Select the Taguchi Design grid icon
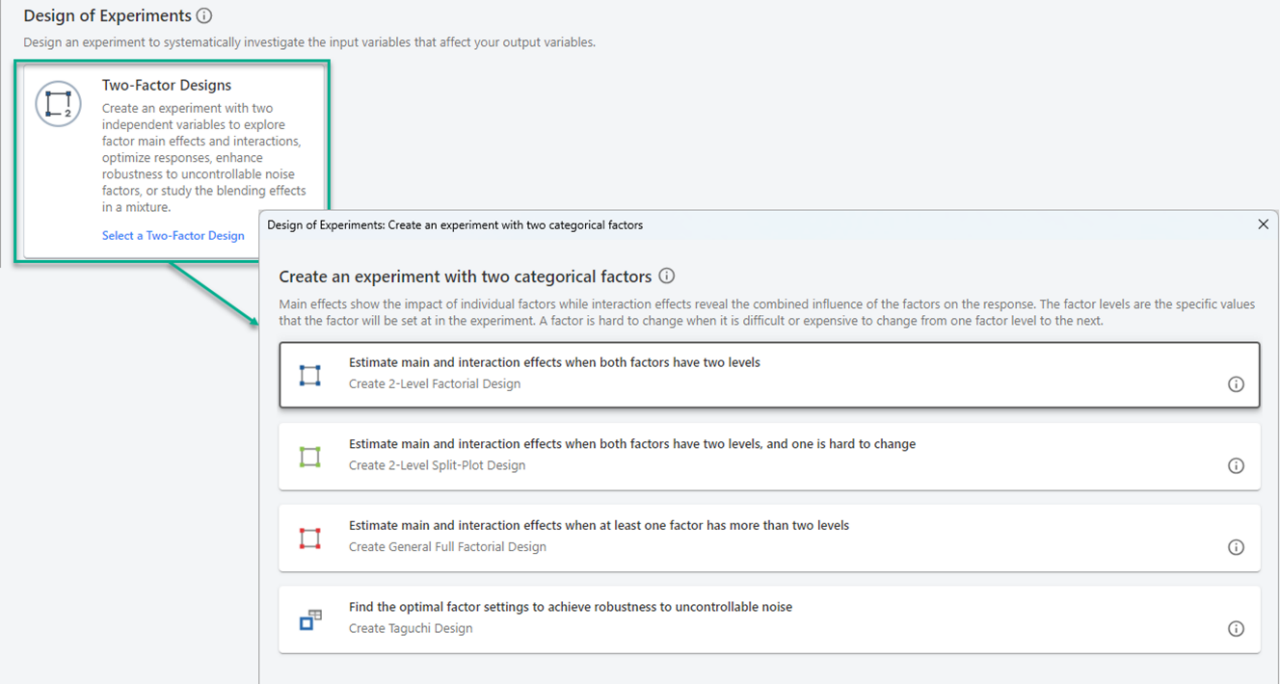1280x684 pixels. [x=310, y=619]
